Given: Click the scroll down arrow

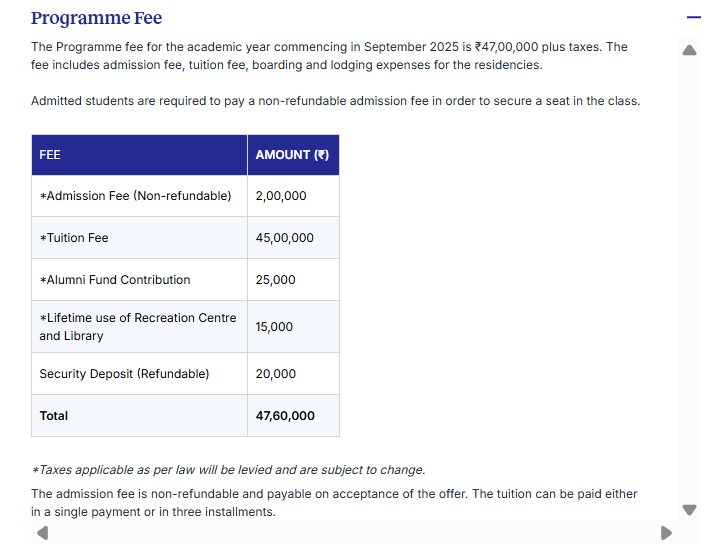Looking at the screenshot, I should pos(689,510).
